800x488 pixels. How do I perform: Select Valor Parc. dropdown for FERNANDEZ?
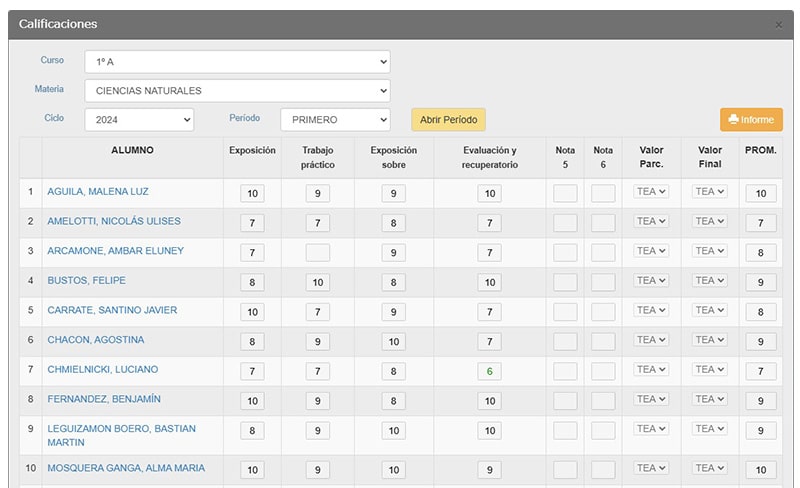click(651, 399)
